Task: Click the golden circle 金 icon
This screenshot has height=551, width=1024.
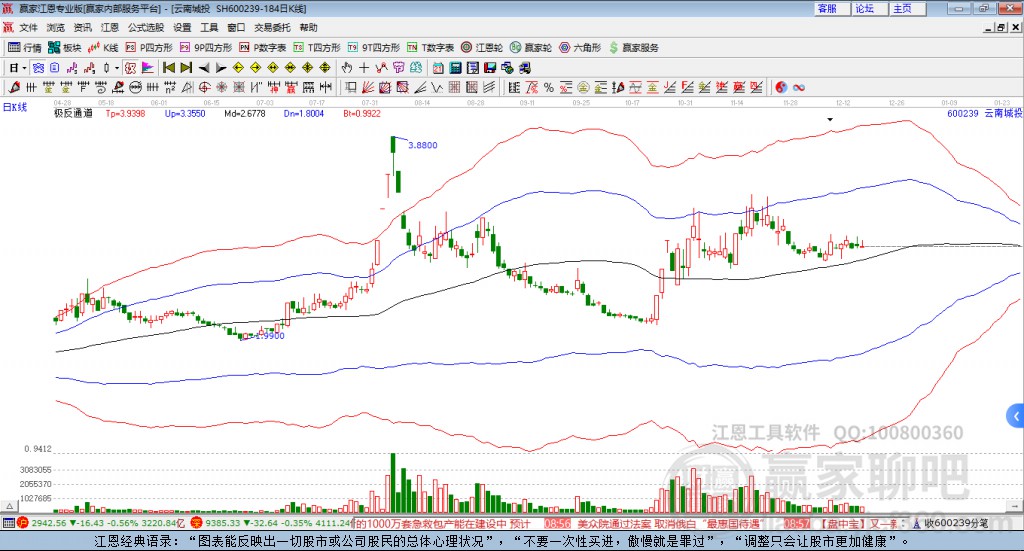Action: click(x=583, y=87)
